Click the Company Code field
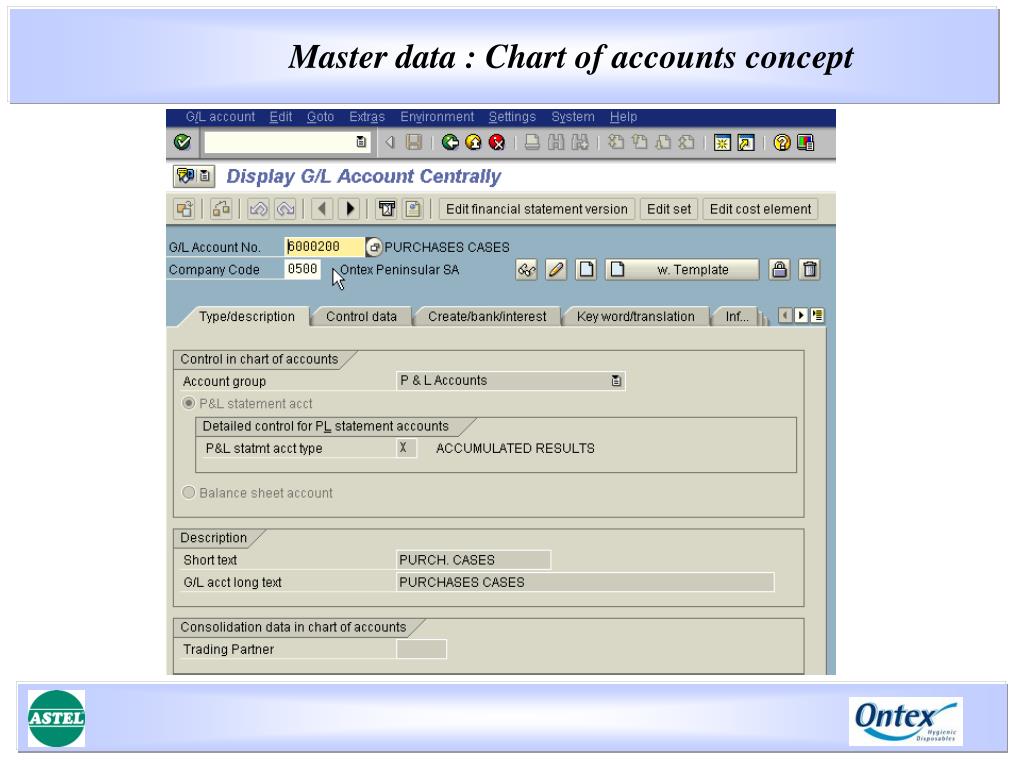This screenshot has width=1024, height=768. coord(302,269)
